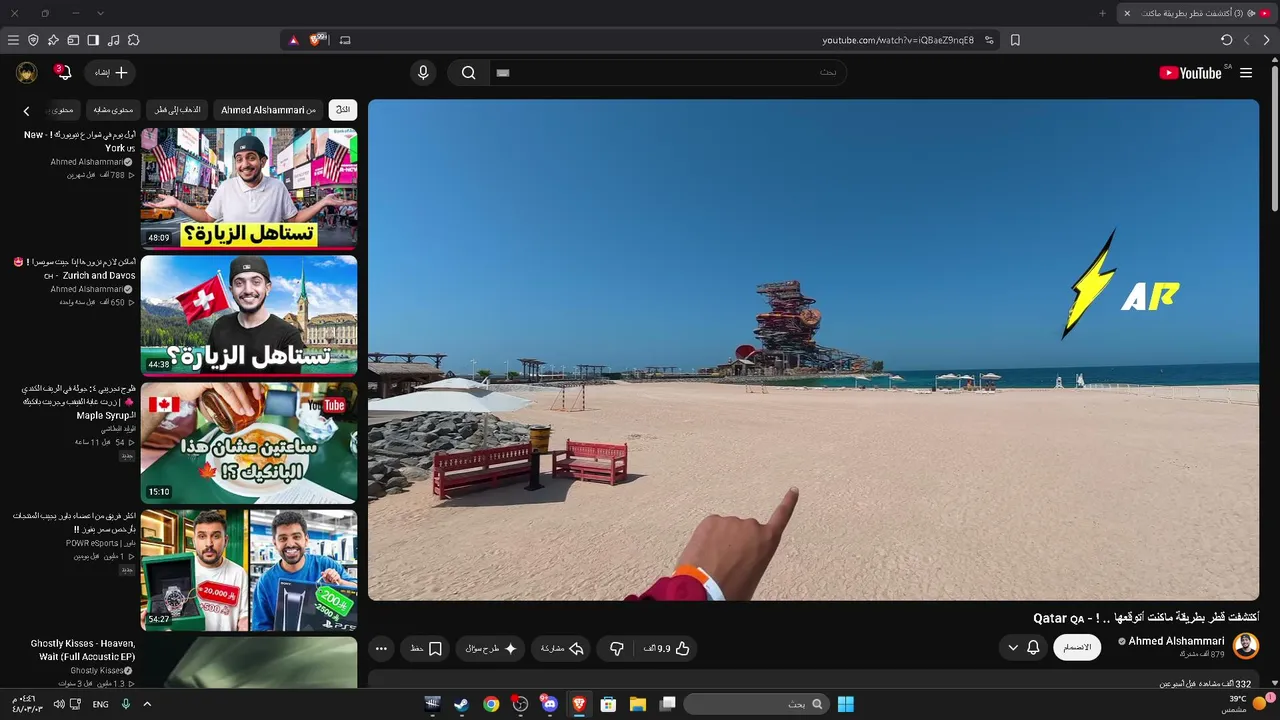This screenshot has height=720, width=1280.
Task: Open Discord from the taskbar
Action: (549, 704)
